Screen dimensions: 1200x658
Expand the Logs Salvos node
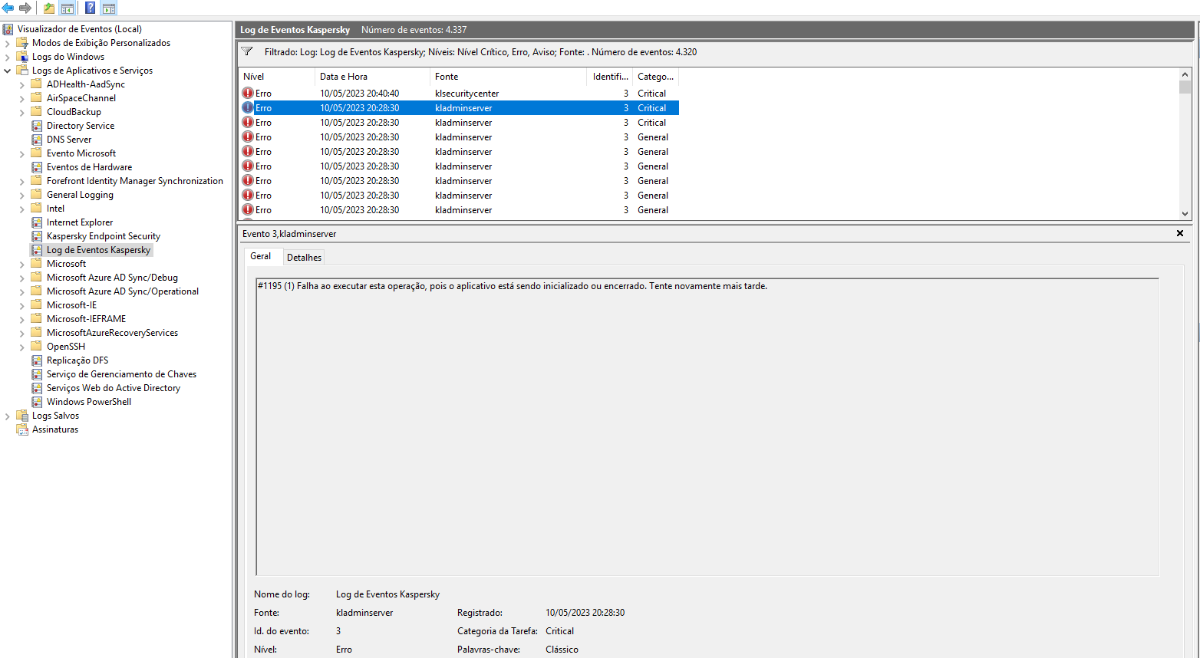[x=8, y=415]
